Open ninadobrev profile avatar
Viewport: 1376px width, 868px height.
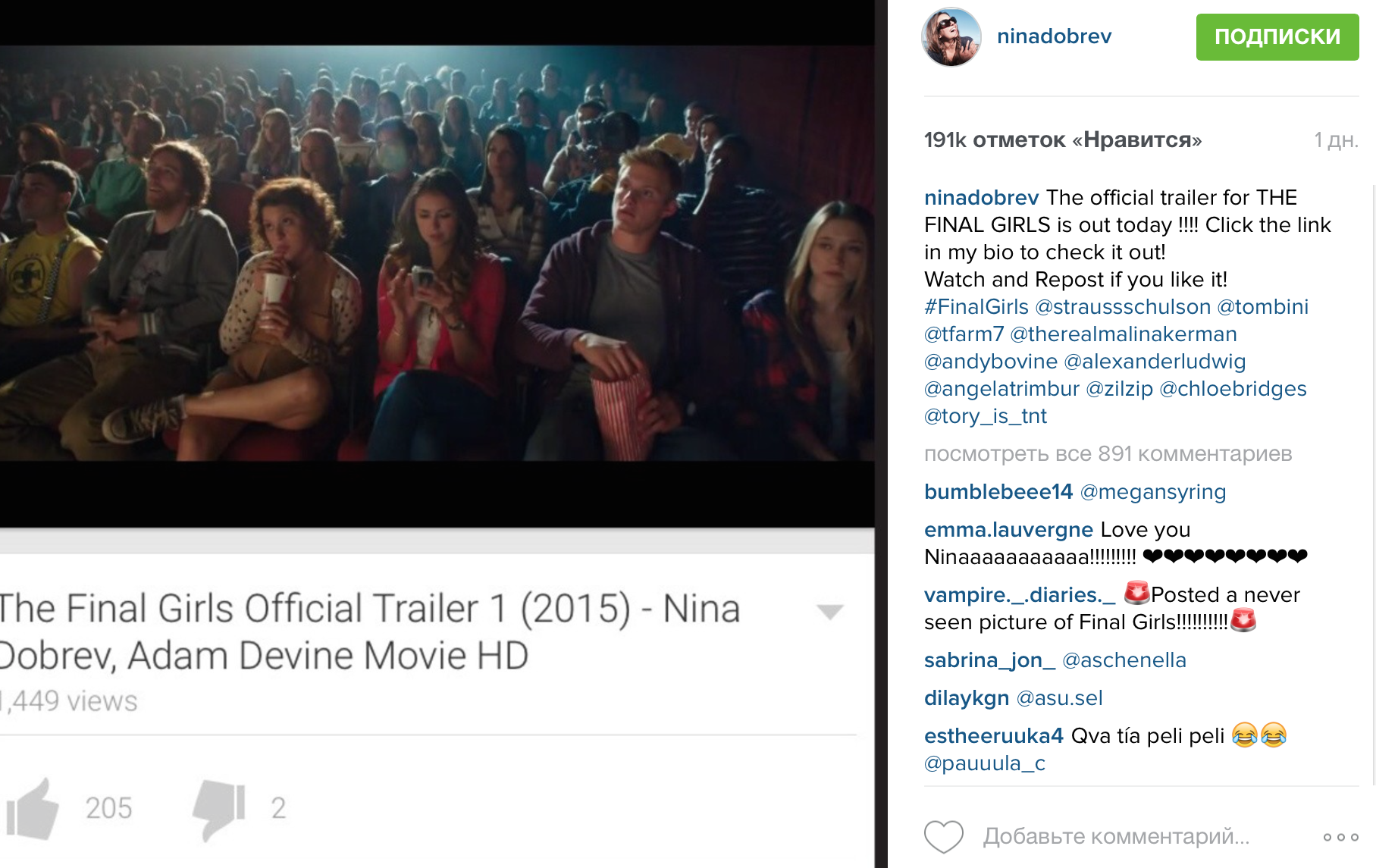click(951, 36)
